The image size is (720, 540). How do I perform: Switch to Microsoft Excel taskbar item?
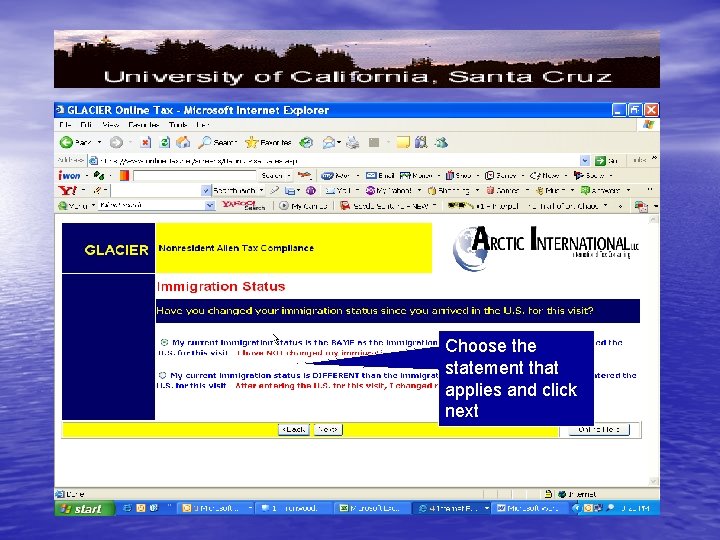tap(371, 508)
